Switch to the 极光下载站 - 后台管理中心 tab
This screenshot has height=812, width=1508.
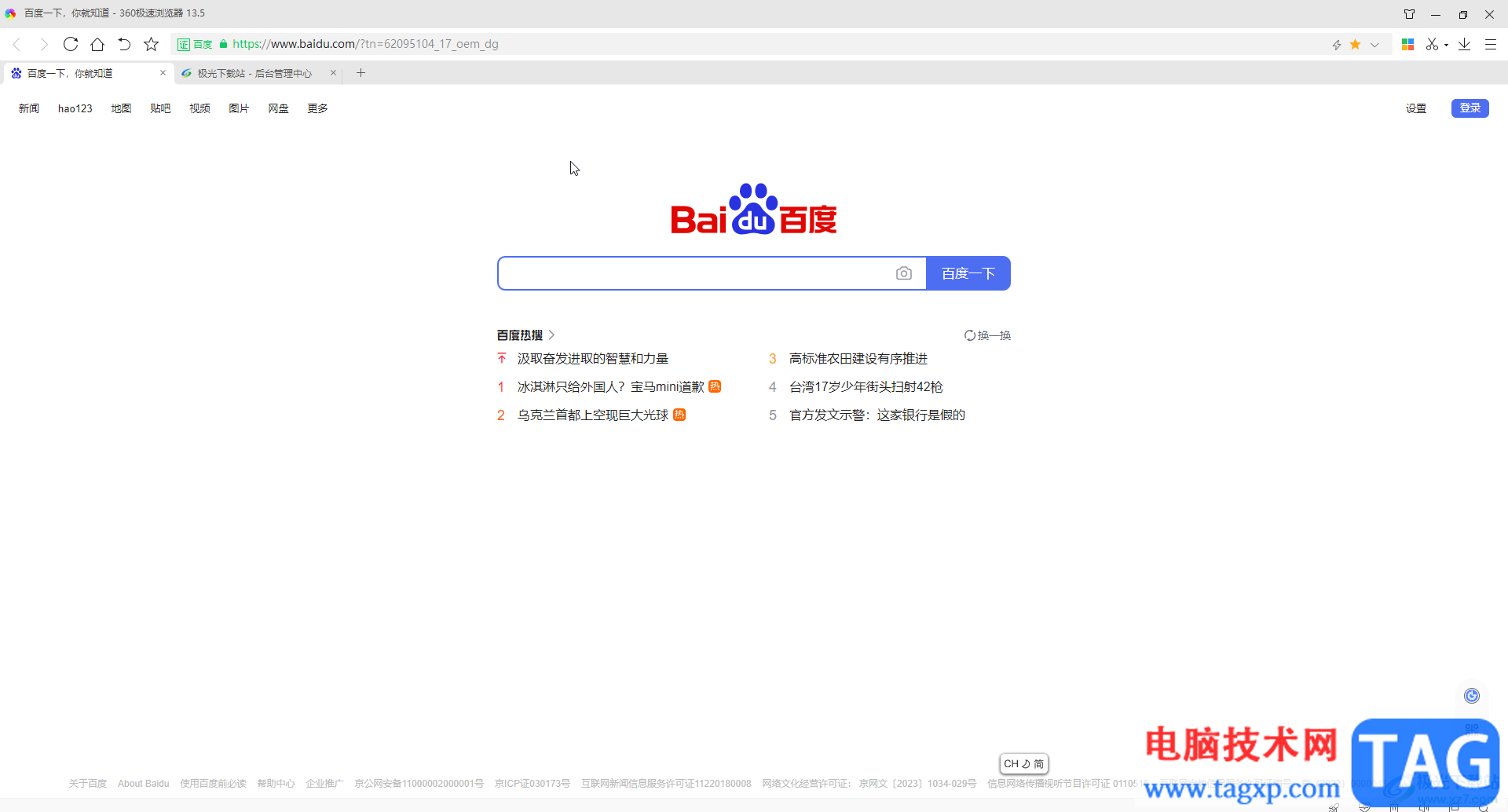point(254,73)
